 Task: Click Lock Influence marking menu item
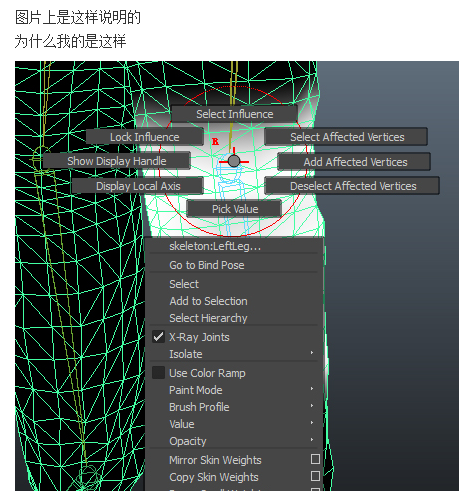click(145, 137)
